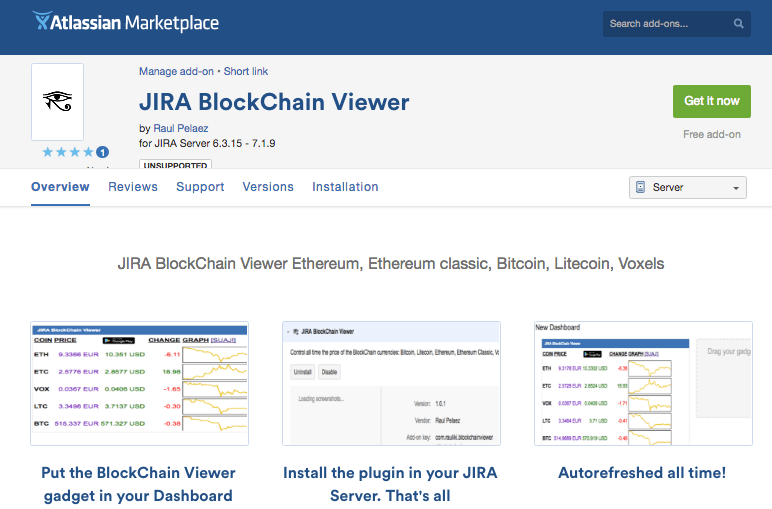Click the server icon in hosting selector
This screenshot has height=509, width=772.
641,188
